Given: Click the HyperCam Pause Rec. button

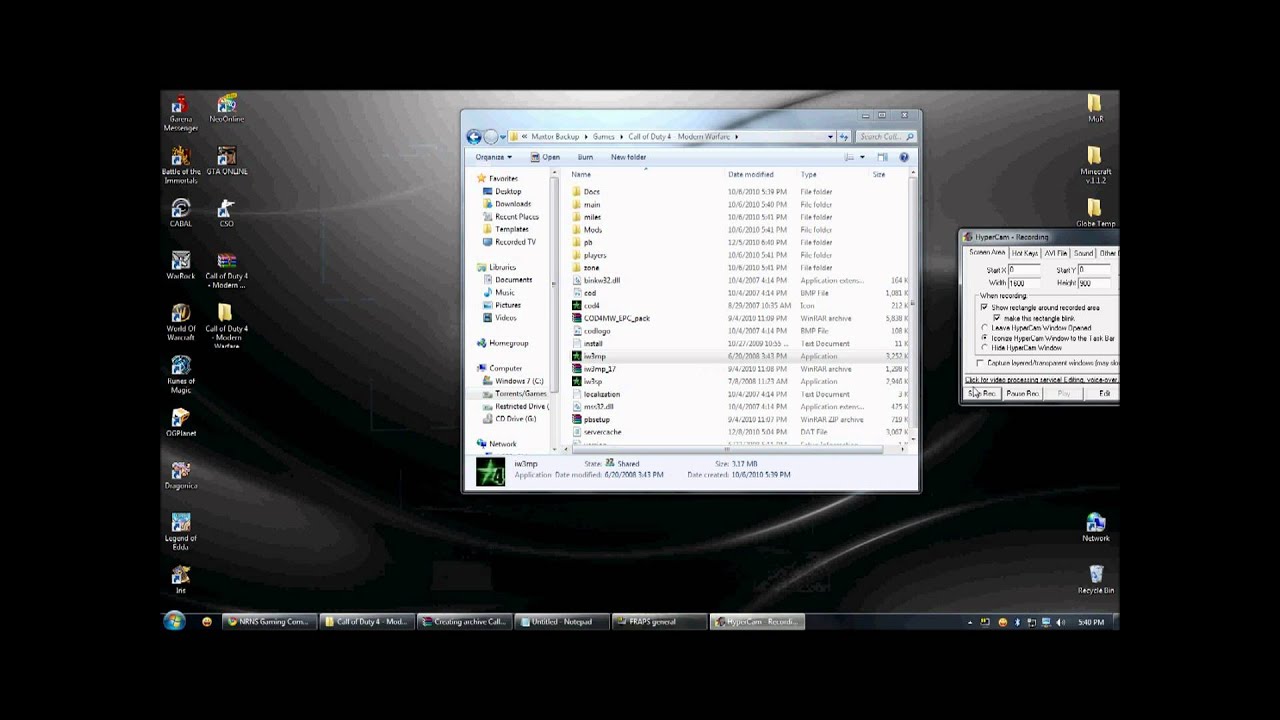Looking at the screenshot, I should click(x=1023, y=393).
